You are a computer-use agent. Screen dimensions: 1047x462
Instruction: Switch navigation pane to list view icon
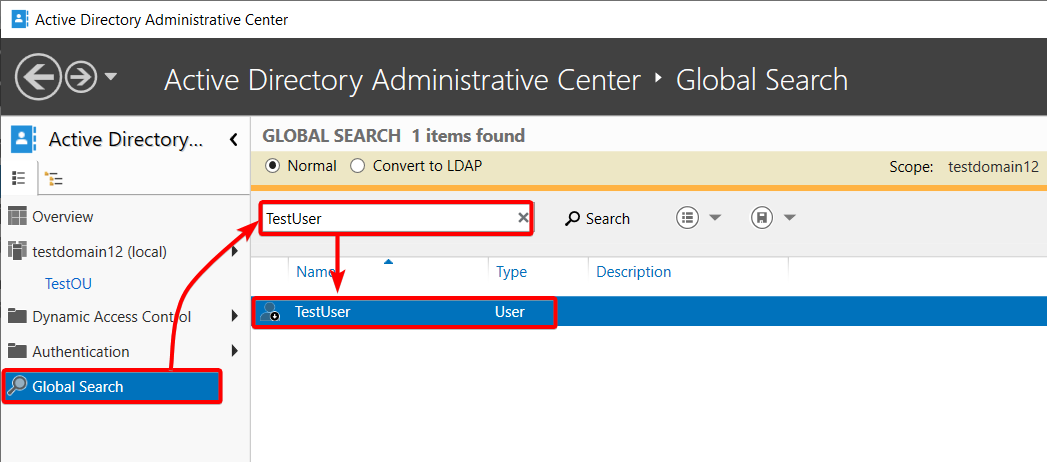pos(19,178)
